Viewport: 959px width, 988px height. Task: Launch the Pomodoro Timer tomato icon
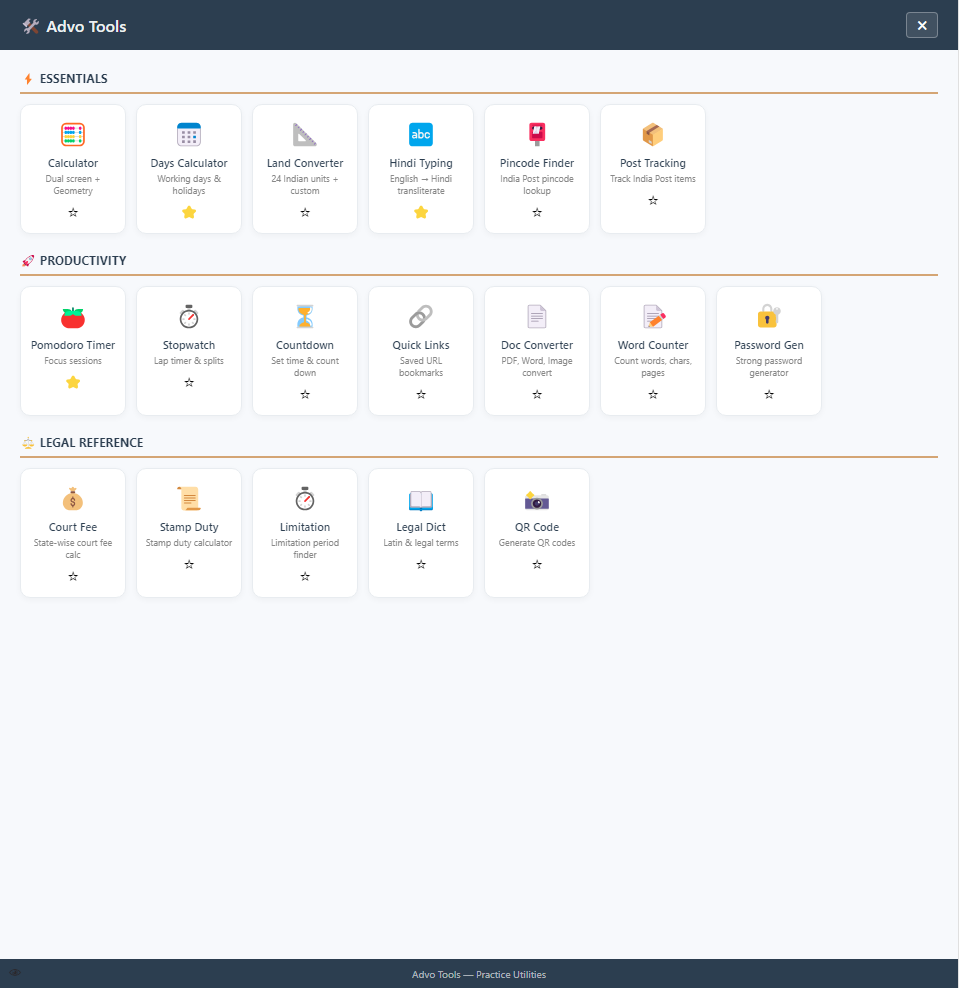(73, 317)
